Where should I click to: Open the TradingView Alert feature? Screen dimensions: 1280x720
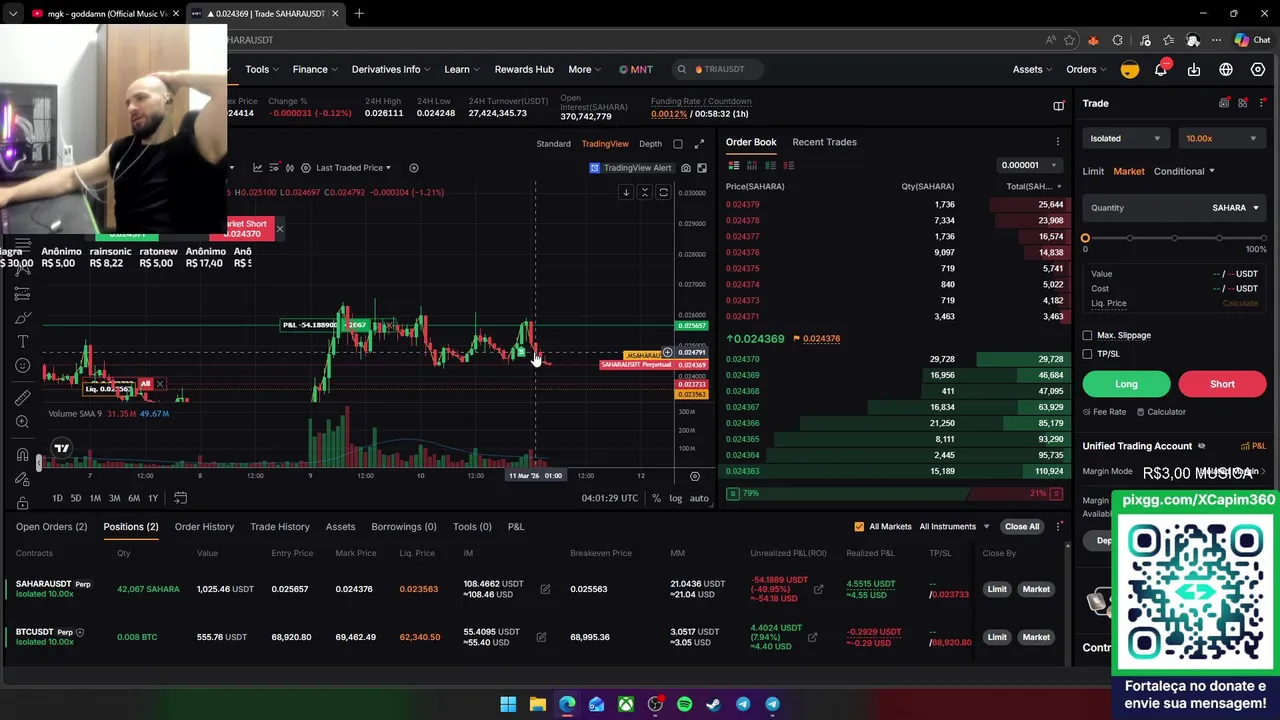630,168
